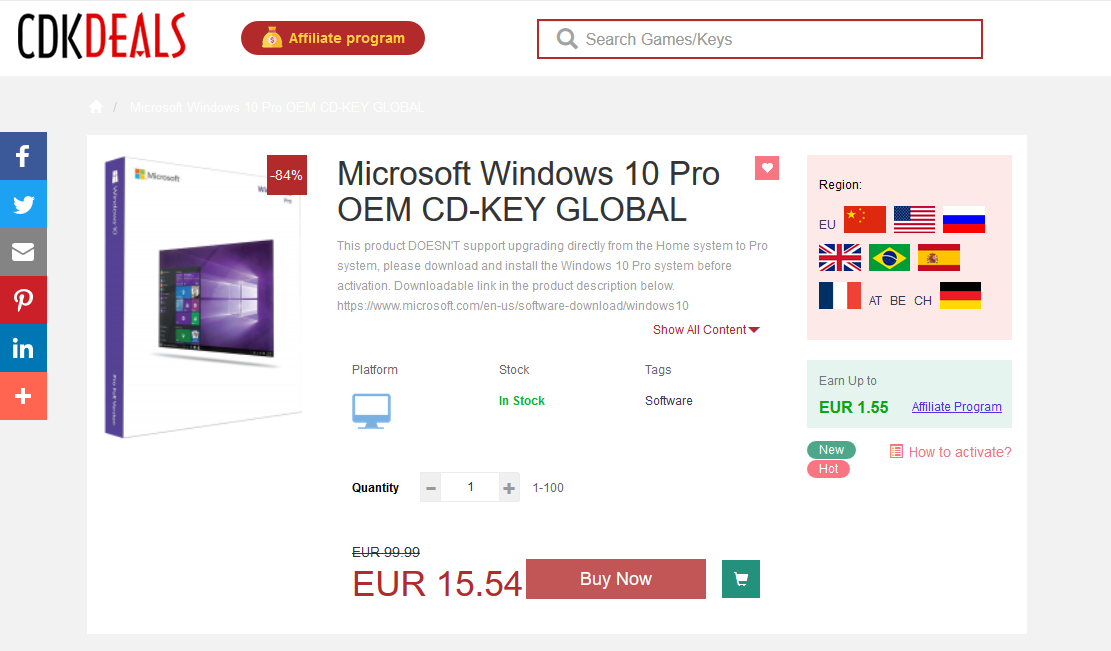
Task: Expand Show All Content
Action: (706, 330)
